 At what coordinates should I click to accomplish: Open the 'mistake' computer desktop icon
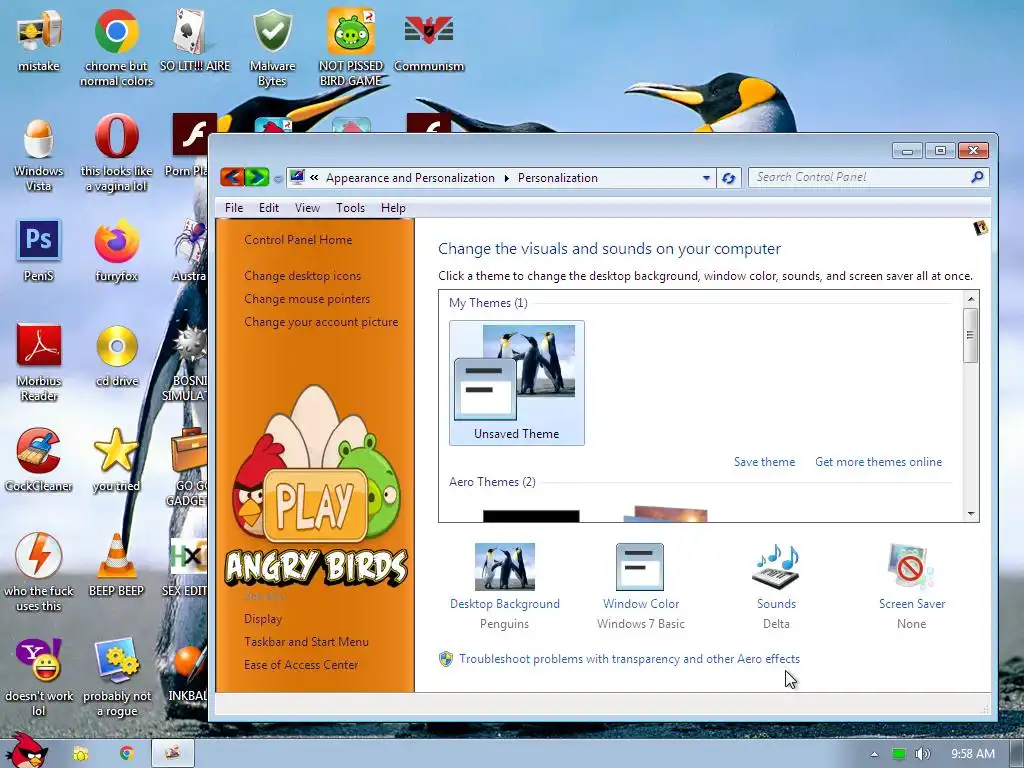[39, 39]
